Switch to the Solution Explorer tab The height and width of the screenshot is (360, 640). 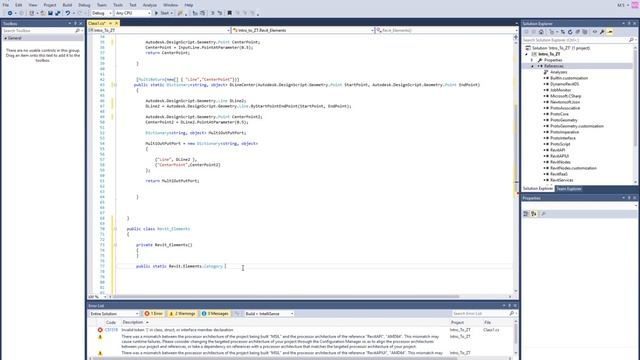click(x=538, y=189)
